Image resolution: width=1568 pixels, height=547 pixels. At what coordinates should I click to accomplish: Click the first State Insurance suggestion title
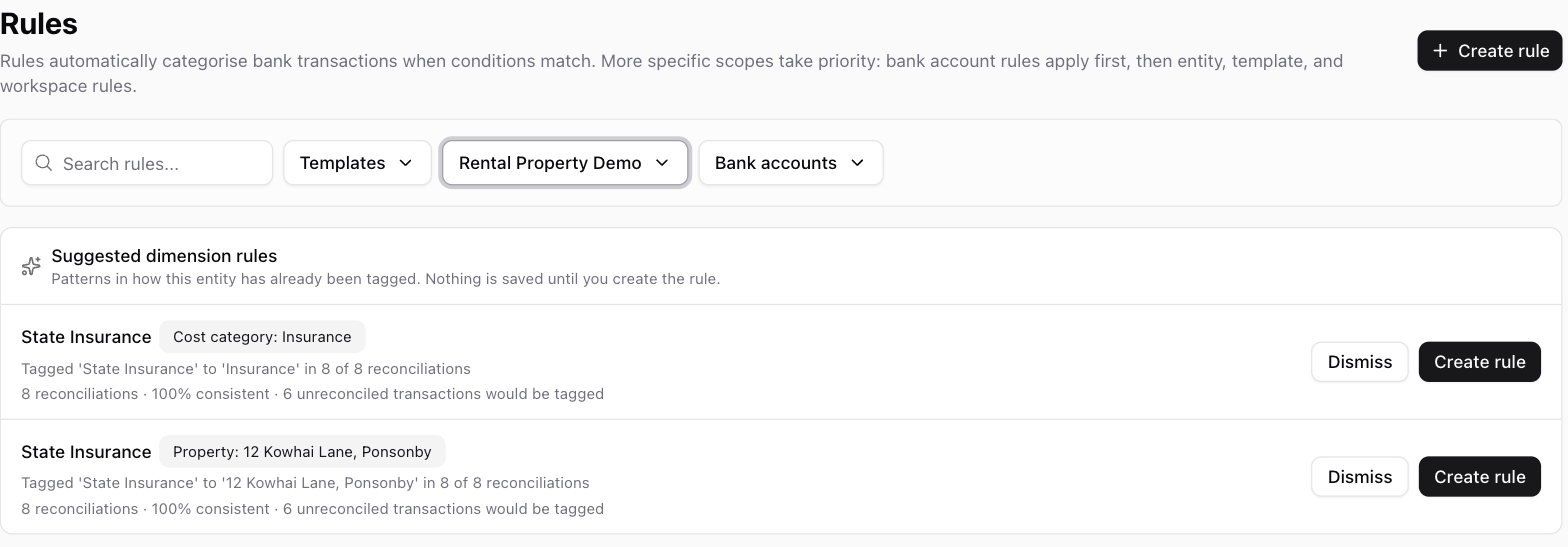tap(86, 337)
